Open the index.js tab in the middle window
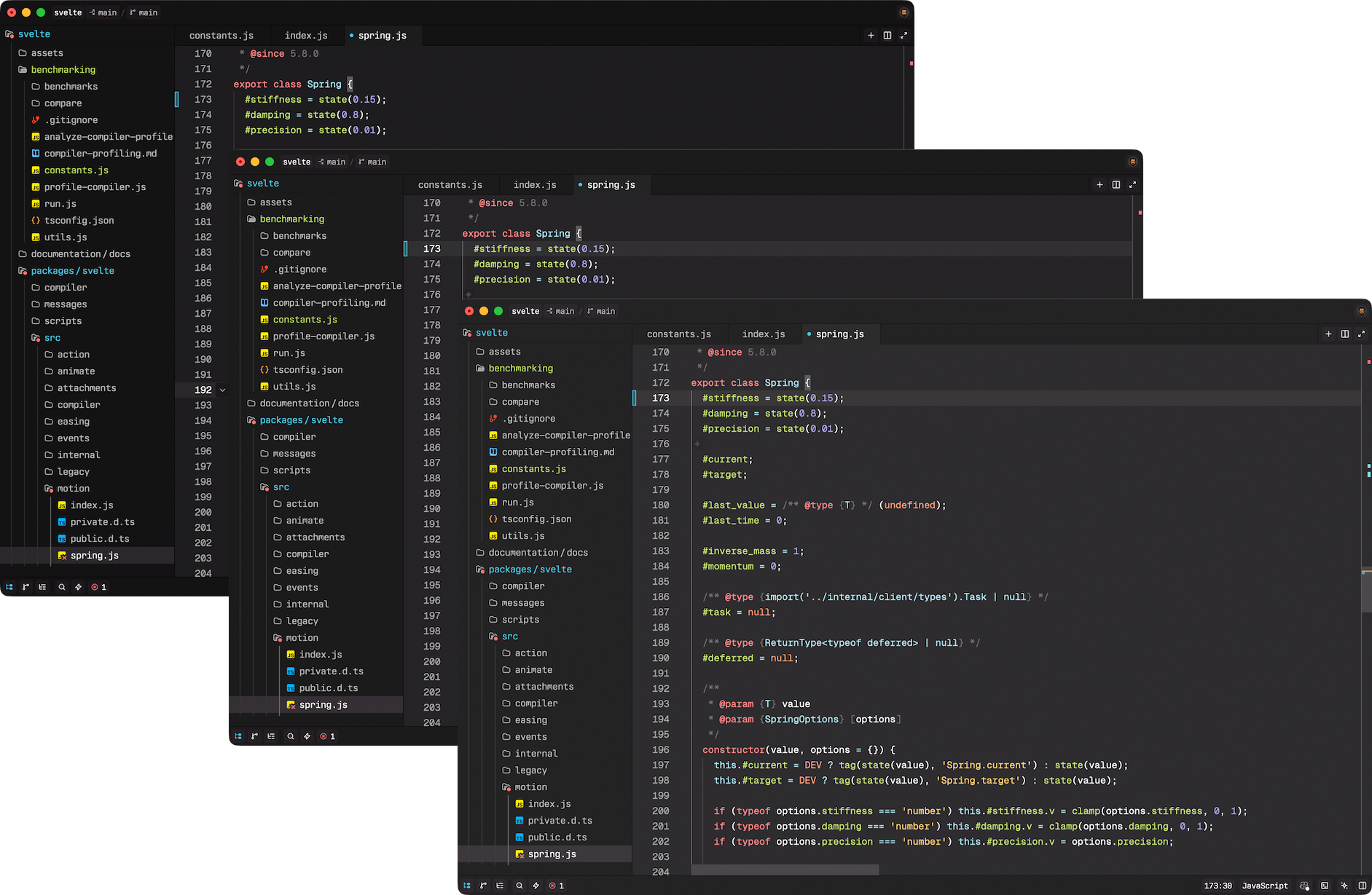The width and height of the screenshot is (1372, 895). pyautogui.click(x=535, y=185)
